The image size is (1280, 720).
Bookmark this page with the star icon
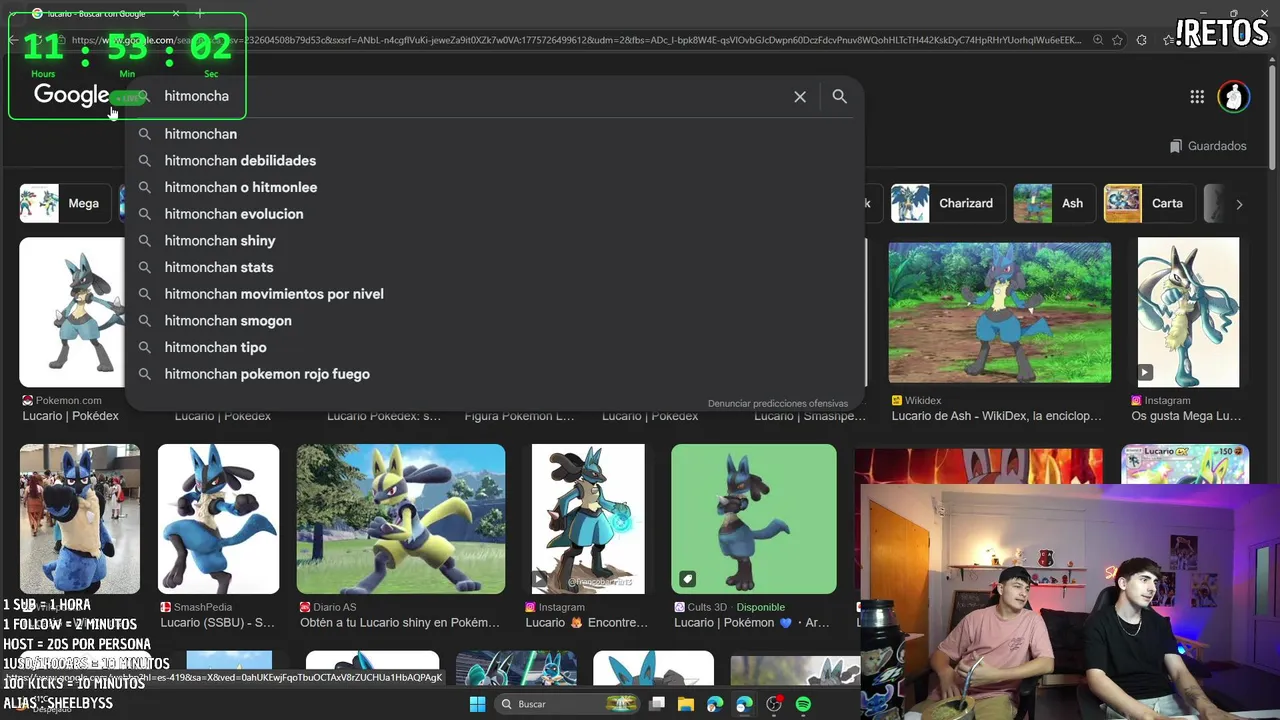tap(1117, 40)
